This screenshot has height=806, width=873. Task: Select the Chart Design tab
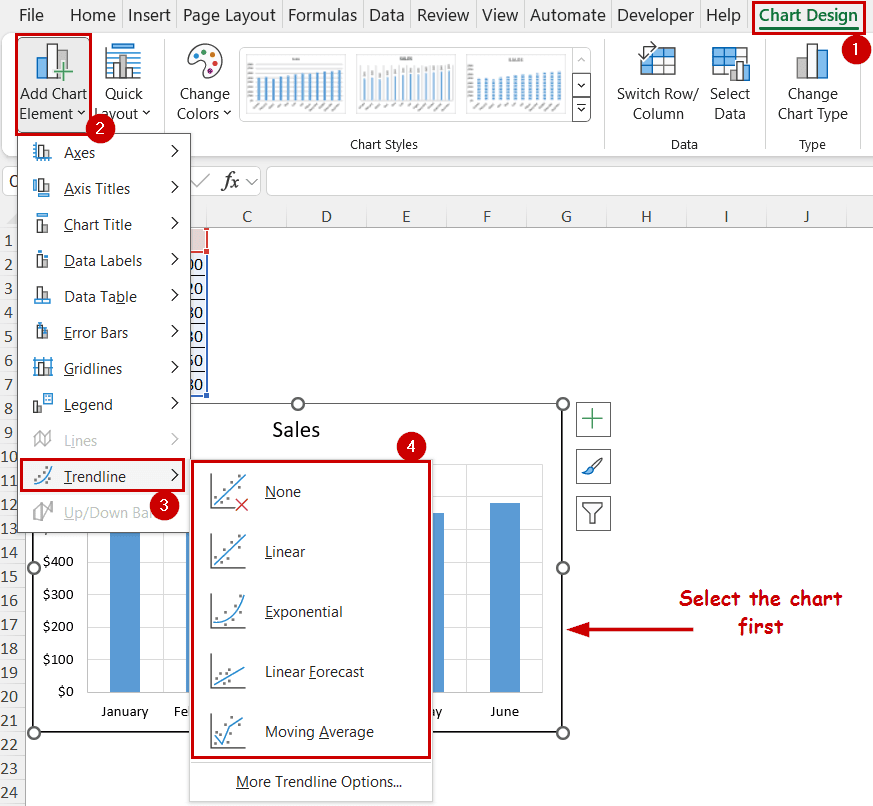pyautogui.click(x=808, y=16)
